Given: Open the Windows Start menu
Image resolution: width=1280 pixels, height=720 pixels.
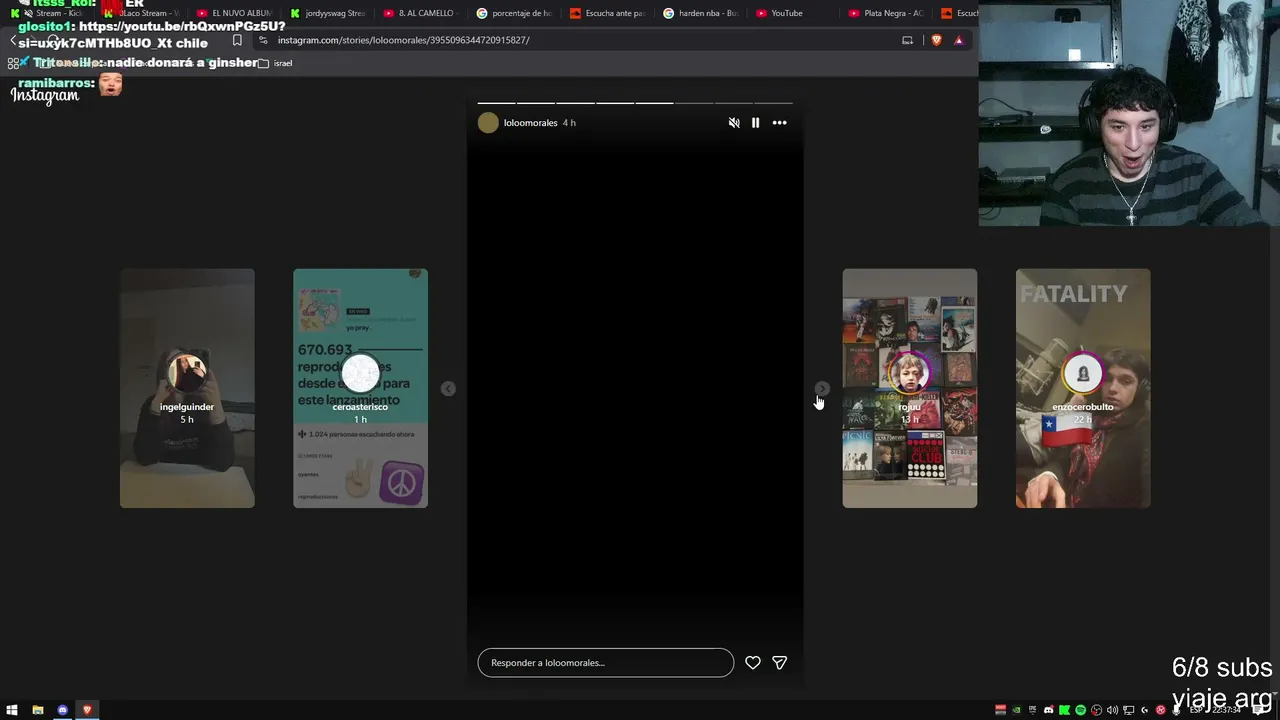Looking at the screenshot, I should (x=12, y=710).
